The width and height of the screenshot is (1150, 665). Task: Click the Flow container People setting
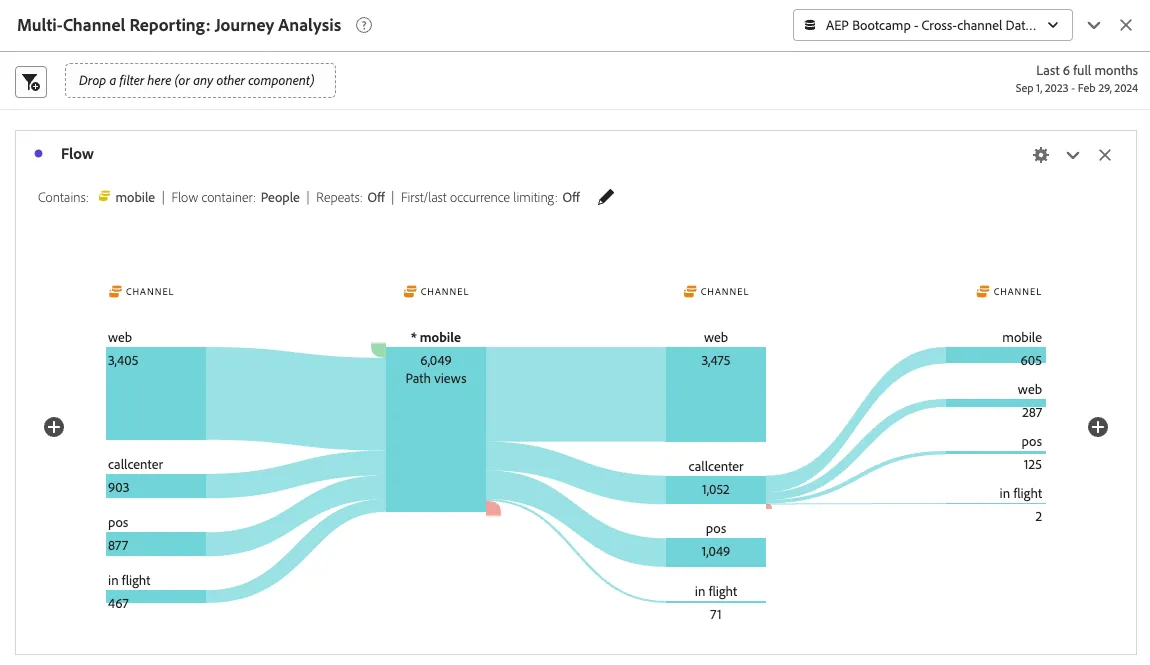pos(235,197)
